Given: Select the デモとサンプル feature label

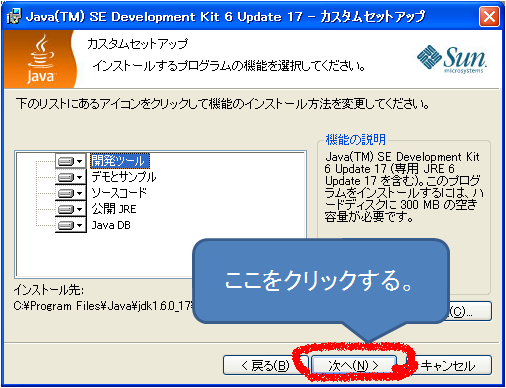Looking at the screenshot, I should tap(124, 177).
